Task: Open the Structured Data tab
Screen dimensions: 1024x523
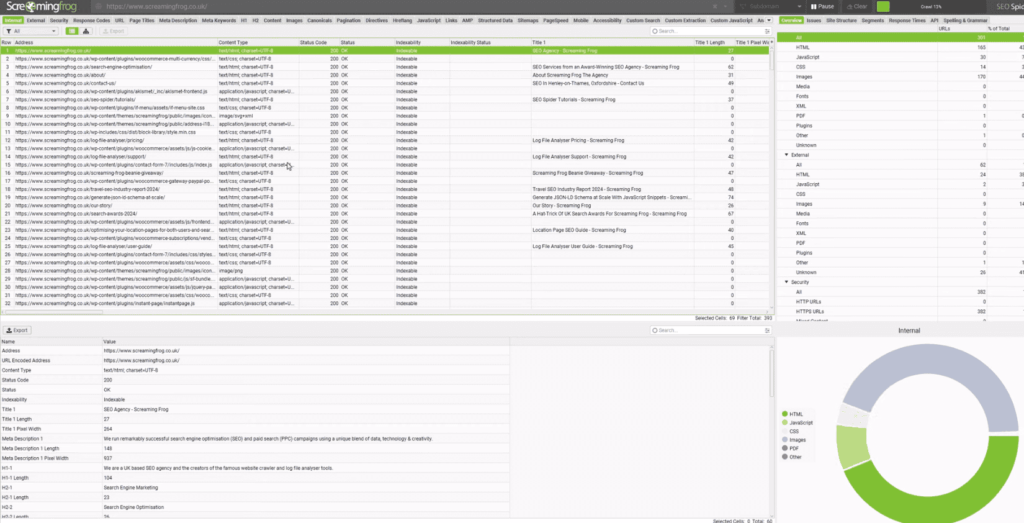Action: (495, 20)
